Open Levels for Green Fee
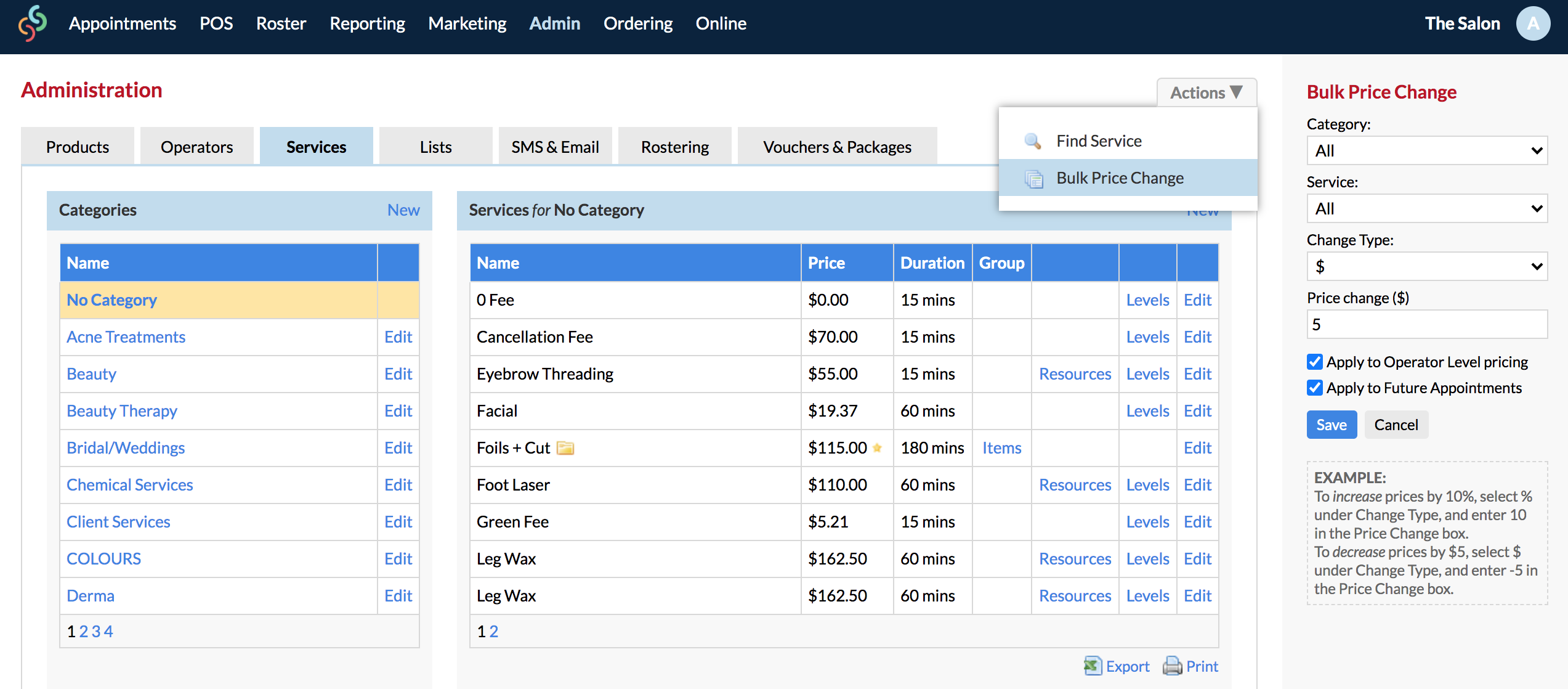The height and width of the screenshot is (689, 1568). coord(1147,522)
